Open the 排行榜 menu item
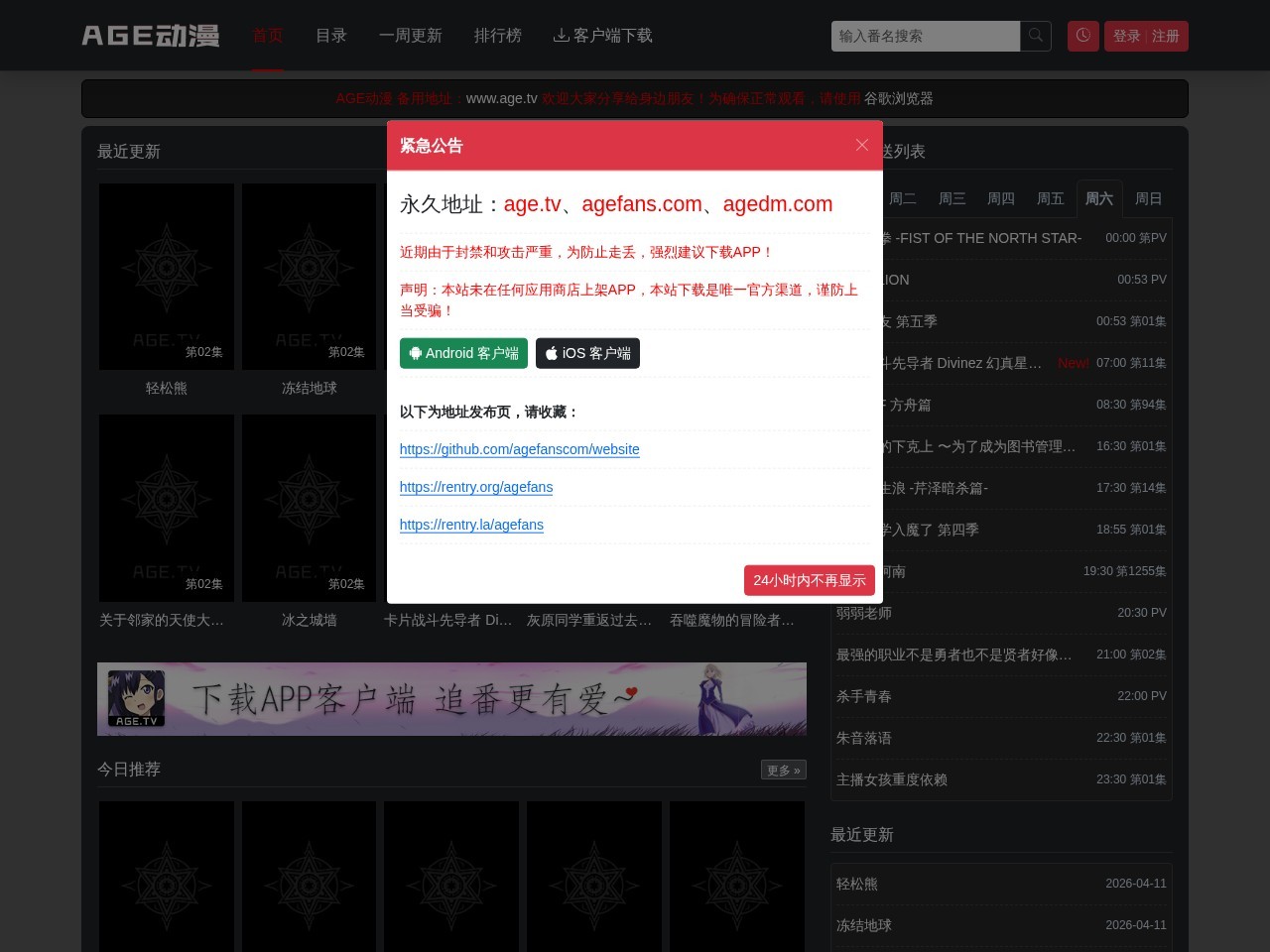1270x952 pixels. pyautogui.click(x=497, y=36)
